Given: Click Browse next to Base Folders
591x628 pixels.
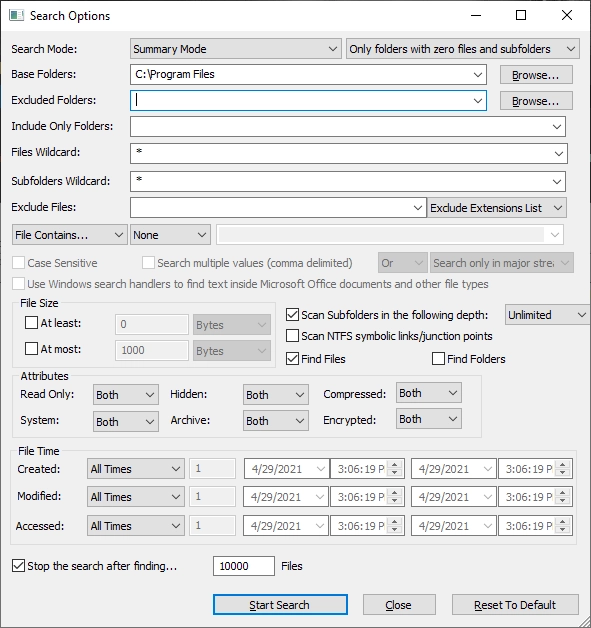Looking at the screenshot, I should (x=536, y=75).
